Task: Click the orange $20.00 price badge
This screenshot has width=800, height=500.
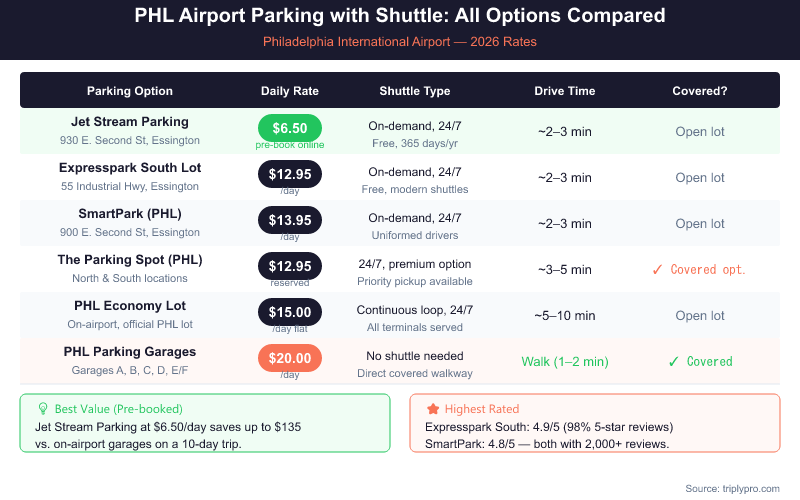Action: (290, 358)
